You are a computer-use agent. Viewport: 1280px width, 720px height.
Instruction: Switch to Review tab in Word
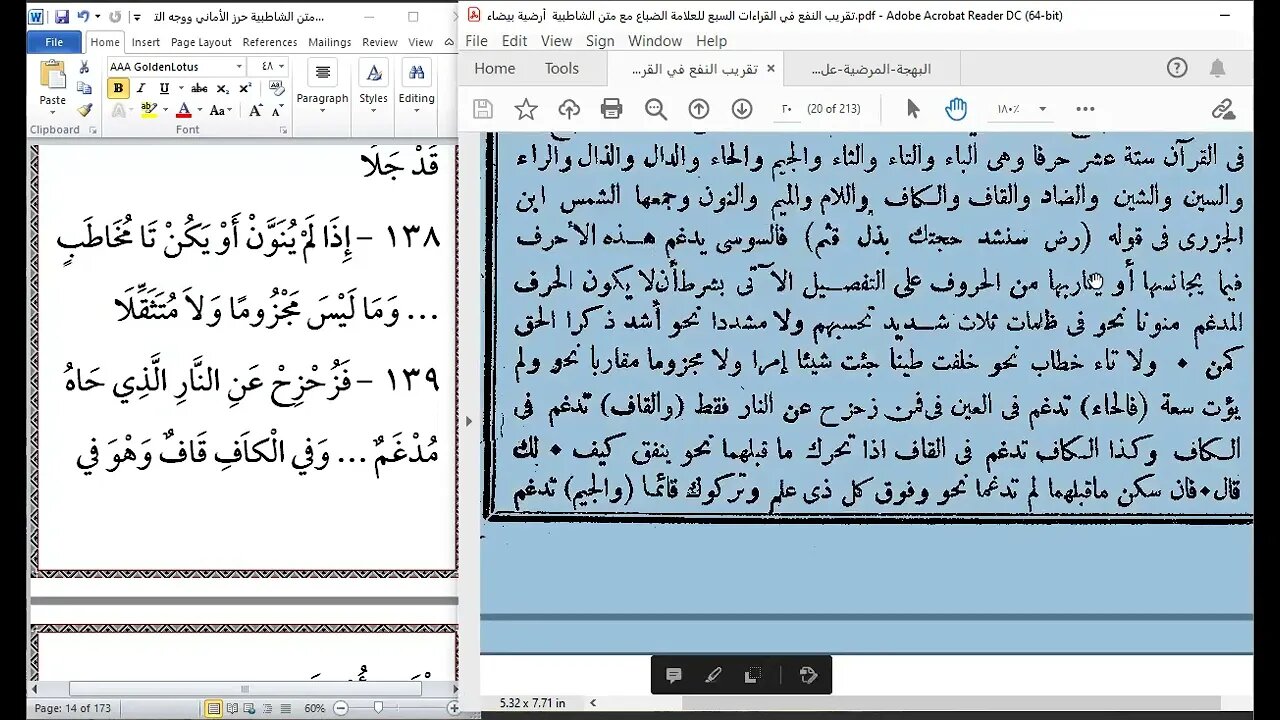pos(380,42)
